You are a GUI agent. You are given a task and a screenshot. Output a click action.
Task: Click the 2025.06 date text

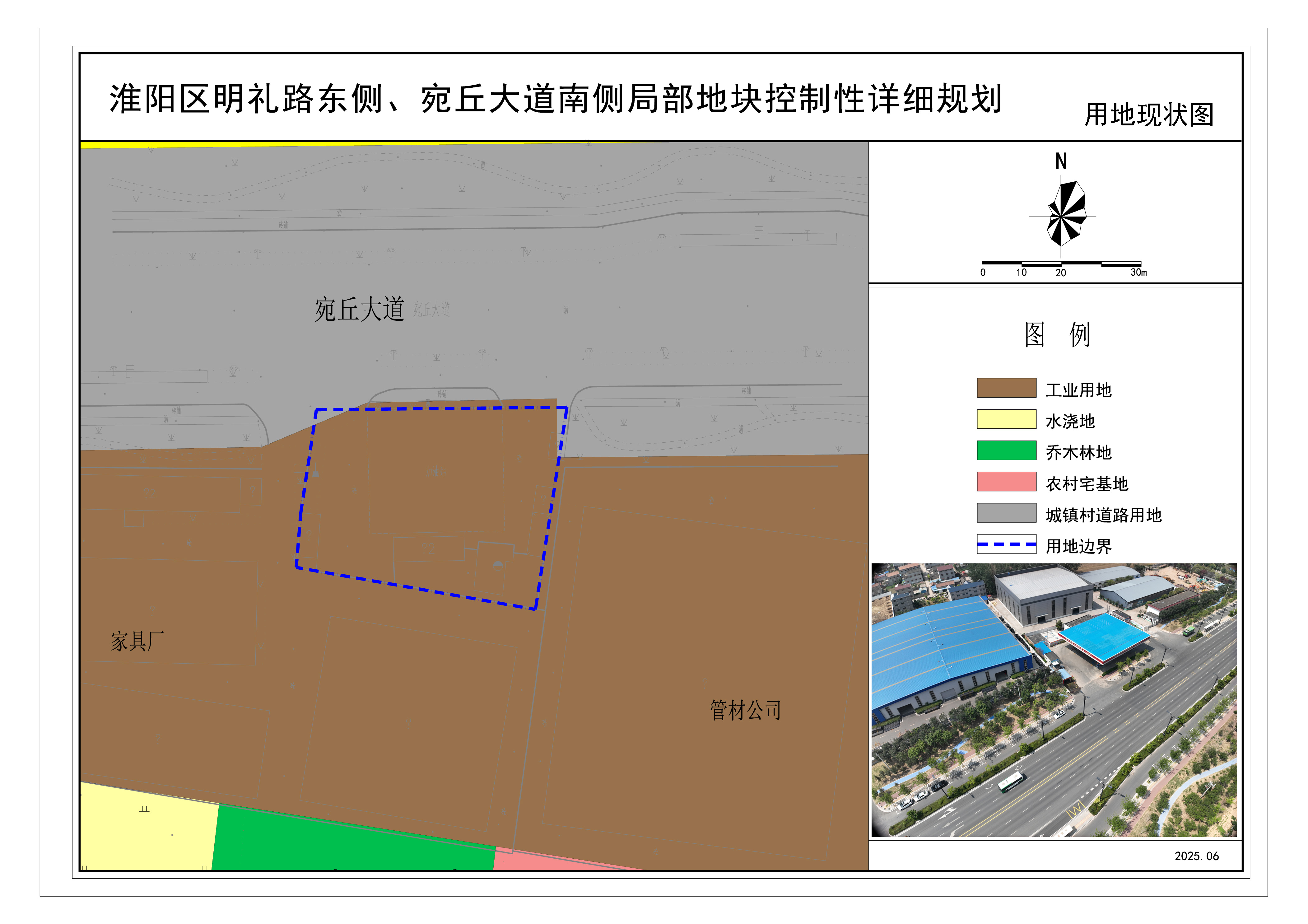(x=1196, y=856)
